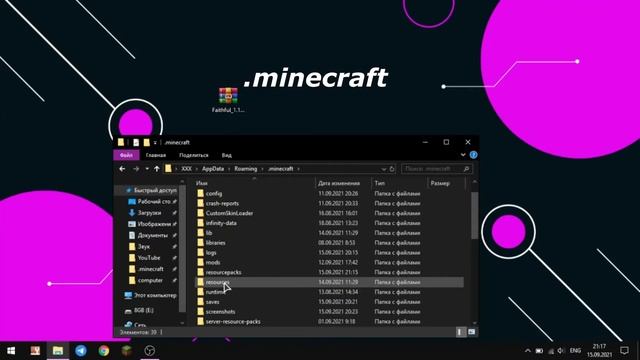Open the Файл ribbon tab

point(126,155)
